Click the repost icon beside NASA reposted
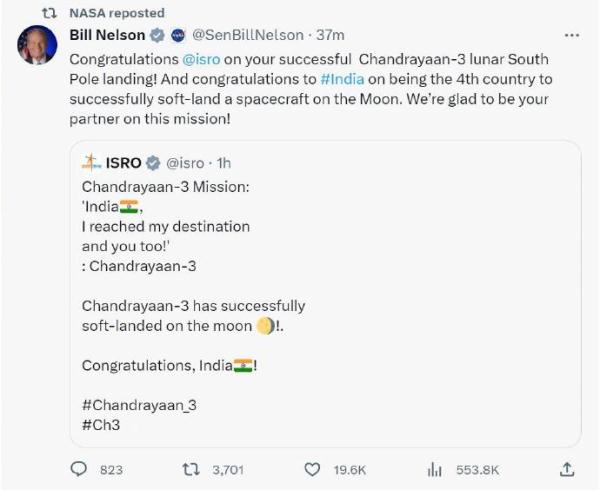 (x=52, y=12)
